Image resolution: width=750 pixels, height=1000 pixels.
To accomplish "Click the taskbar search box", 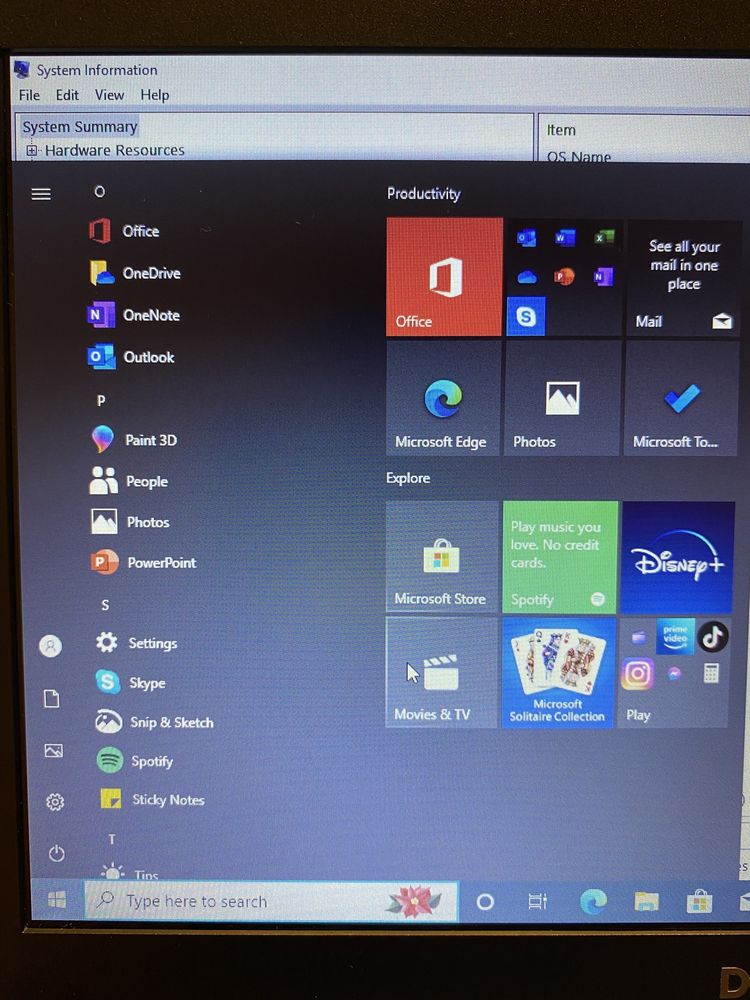I will pos(271,901).
